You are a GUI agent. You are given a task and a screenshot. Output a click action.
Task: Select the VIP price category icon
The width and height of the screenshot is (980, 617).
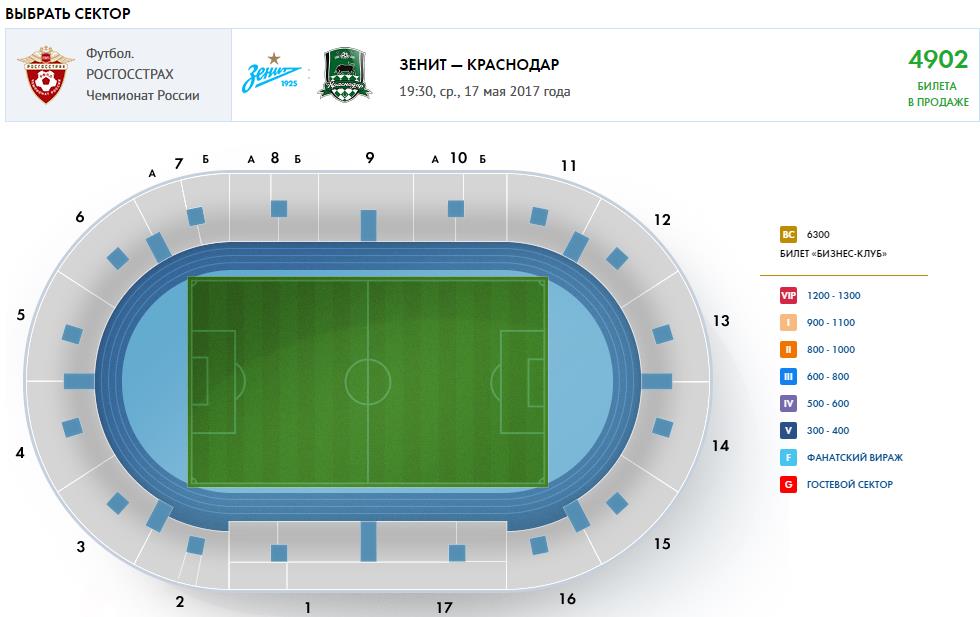(x=788, y=296)
